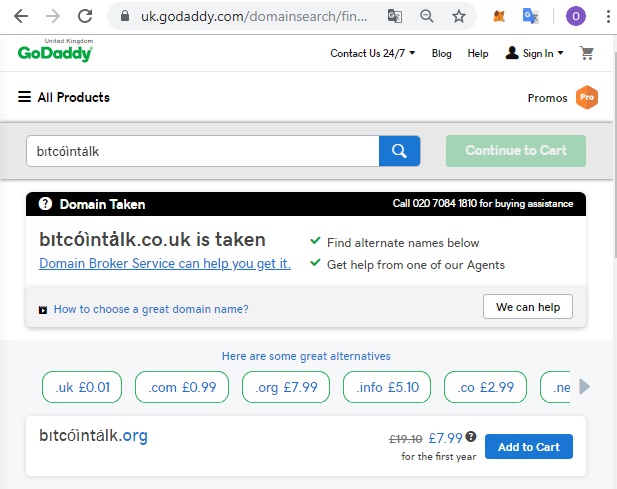The image size is (617, 489).
Task: Select the .org £7.99 alternative
Action: [286, 387]
